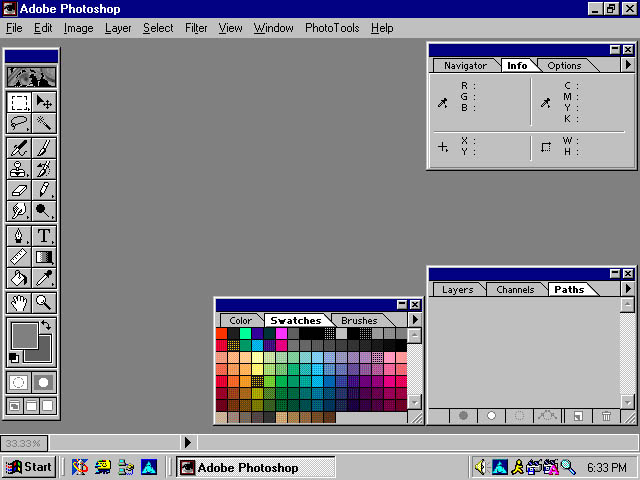Open the Paths palette flyout menu arrow
The image size is (640, 480).
(x=628, y=289)
